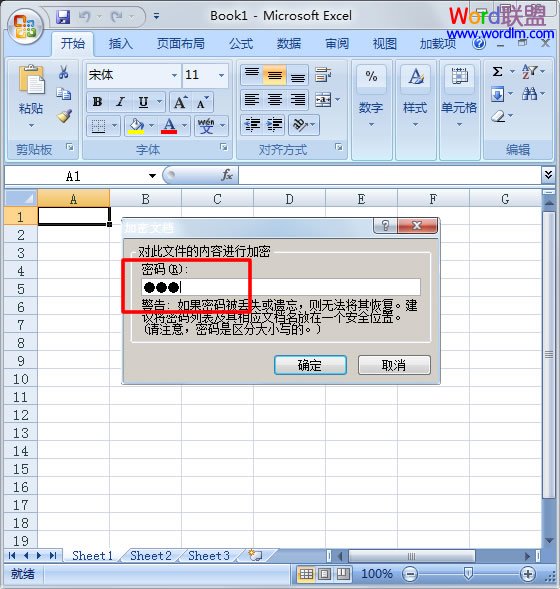560x589 pixels.
Task: Click the Cut scissors icon
Action: (x=63, y=72)
